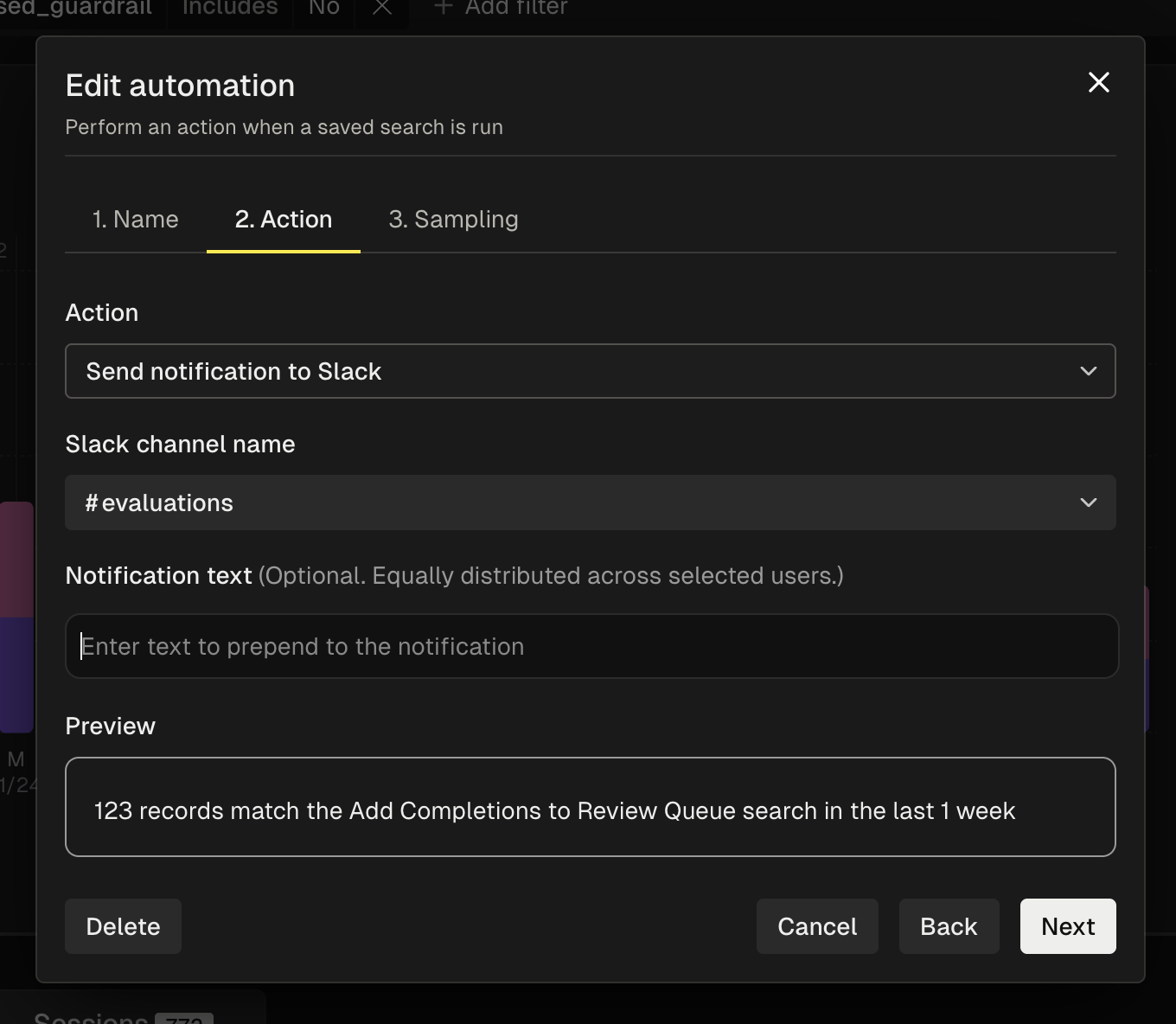Switch to the Sampling tab
The height and width of the screenshot is (1024, 1176).
(452, 219)
